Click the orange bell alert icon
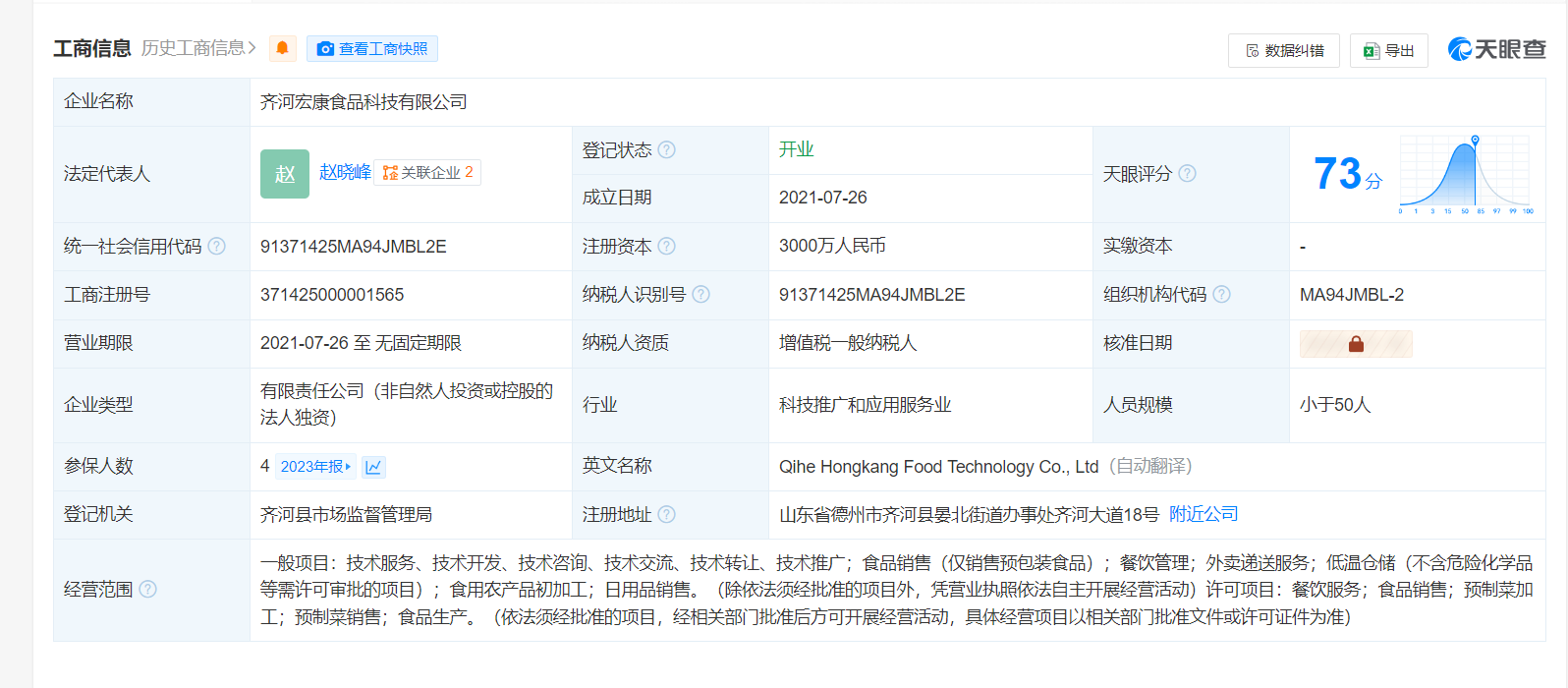The width and height of the screenshot is (1568, 688). 283,48
